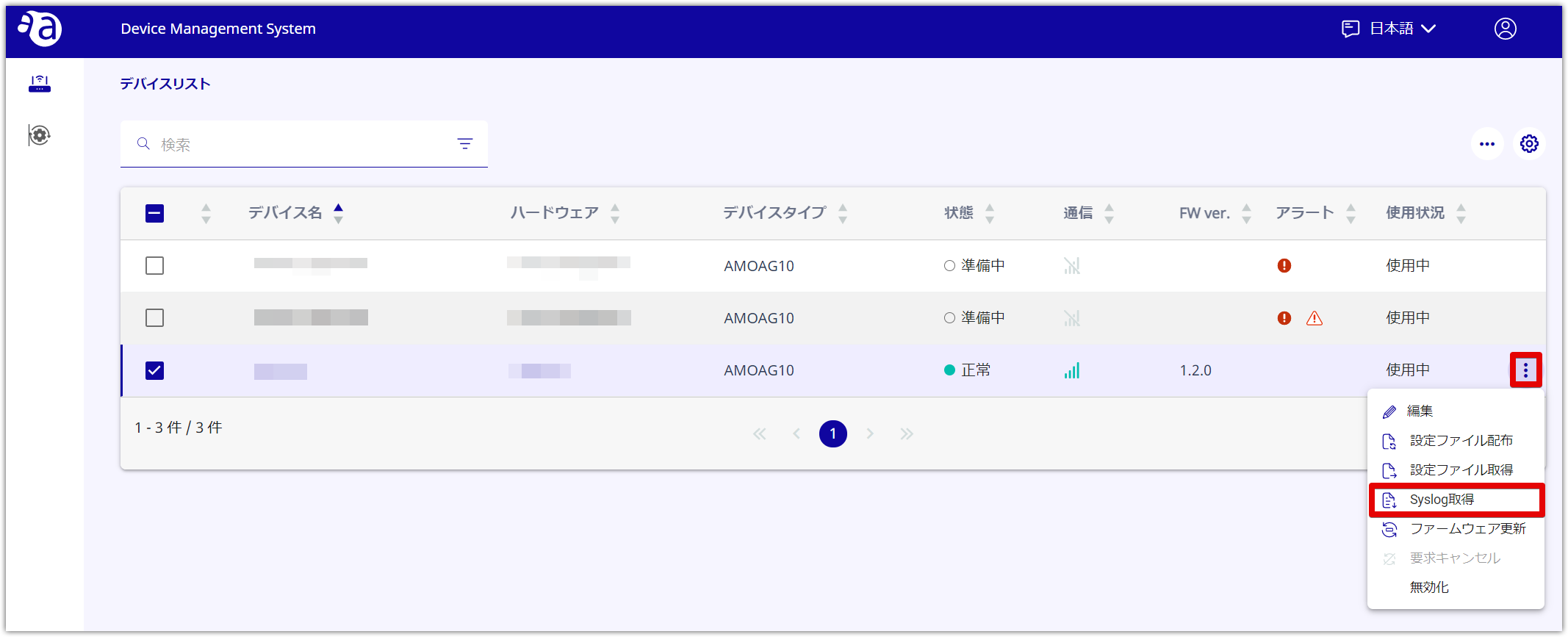Sort by デバイスタイプ column
The height and width of the screenshot is (637, 1568).
tap(843, 213)
